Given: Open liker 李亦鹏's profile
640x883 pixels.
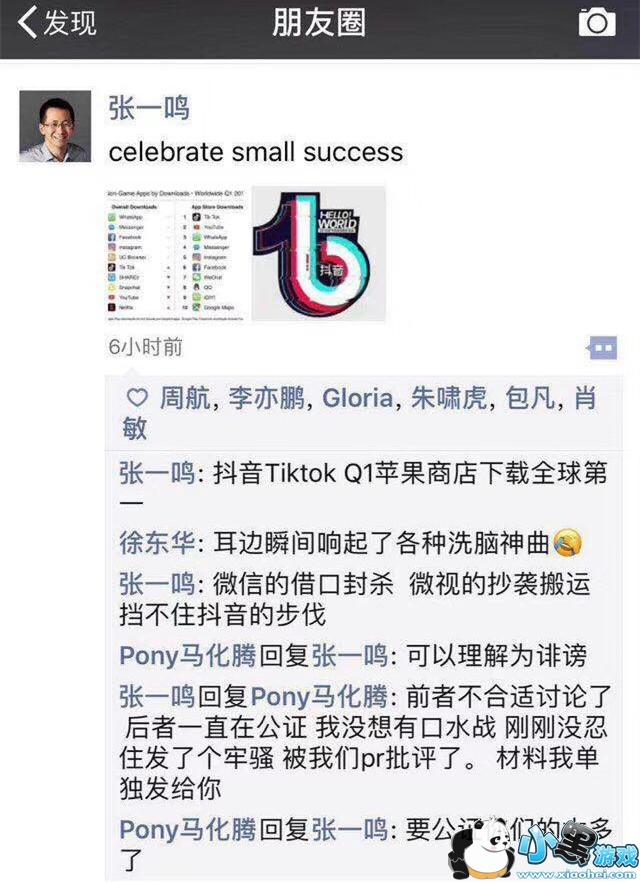Looking at the screenshot, I should click(x=266, y=398).
